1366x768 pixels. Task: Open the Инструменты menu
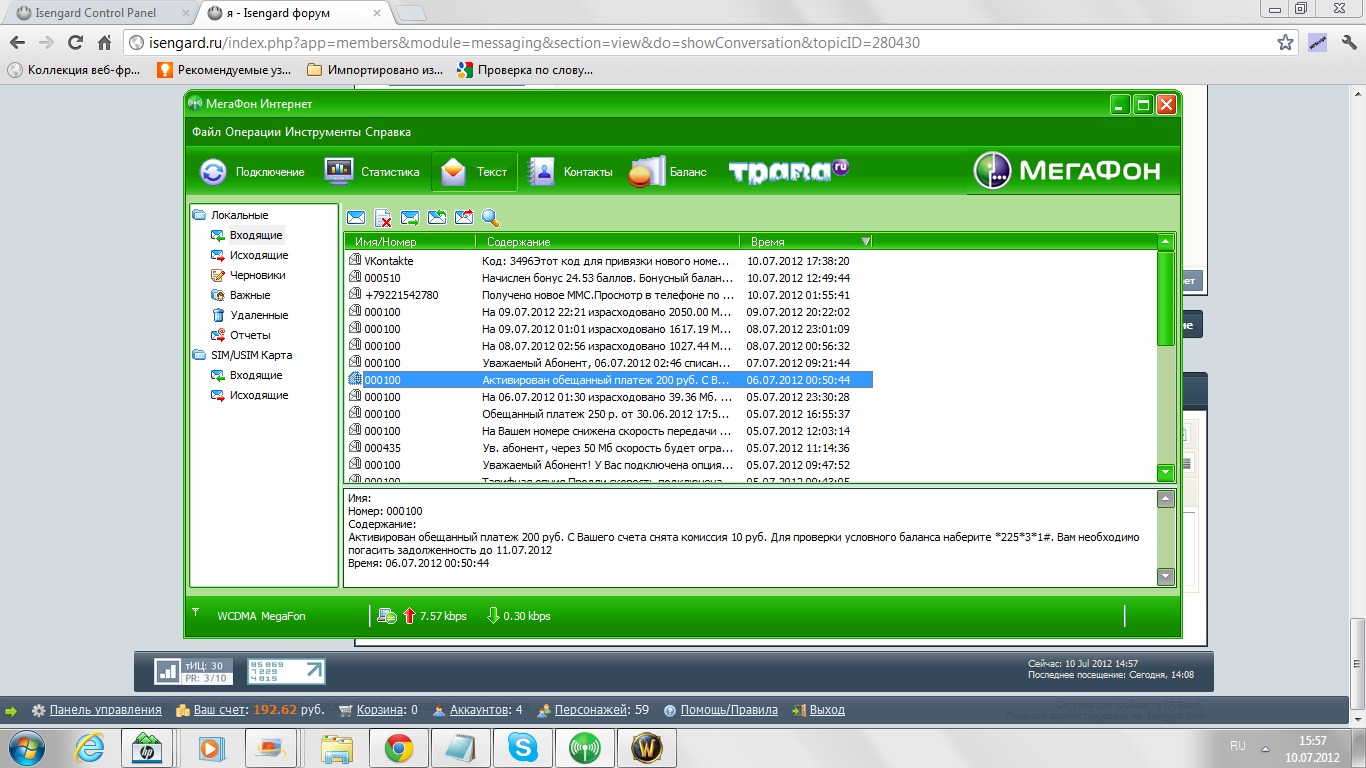[x=322, y=132]
